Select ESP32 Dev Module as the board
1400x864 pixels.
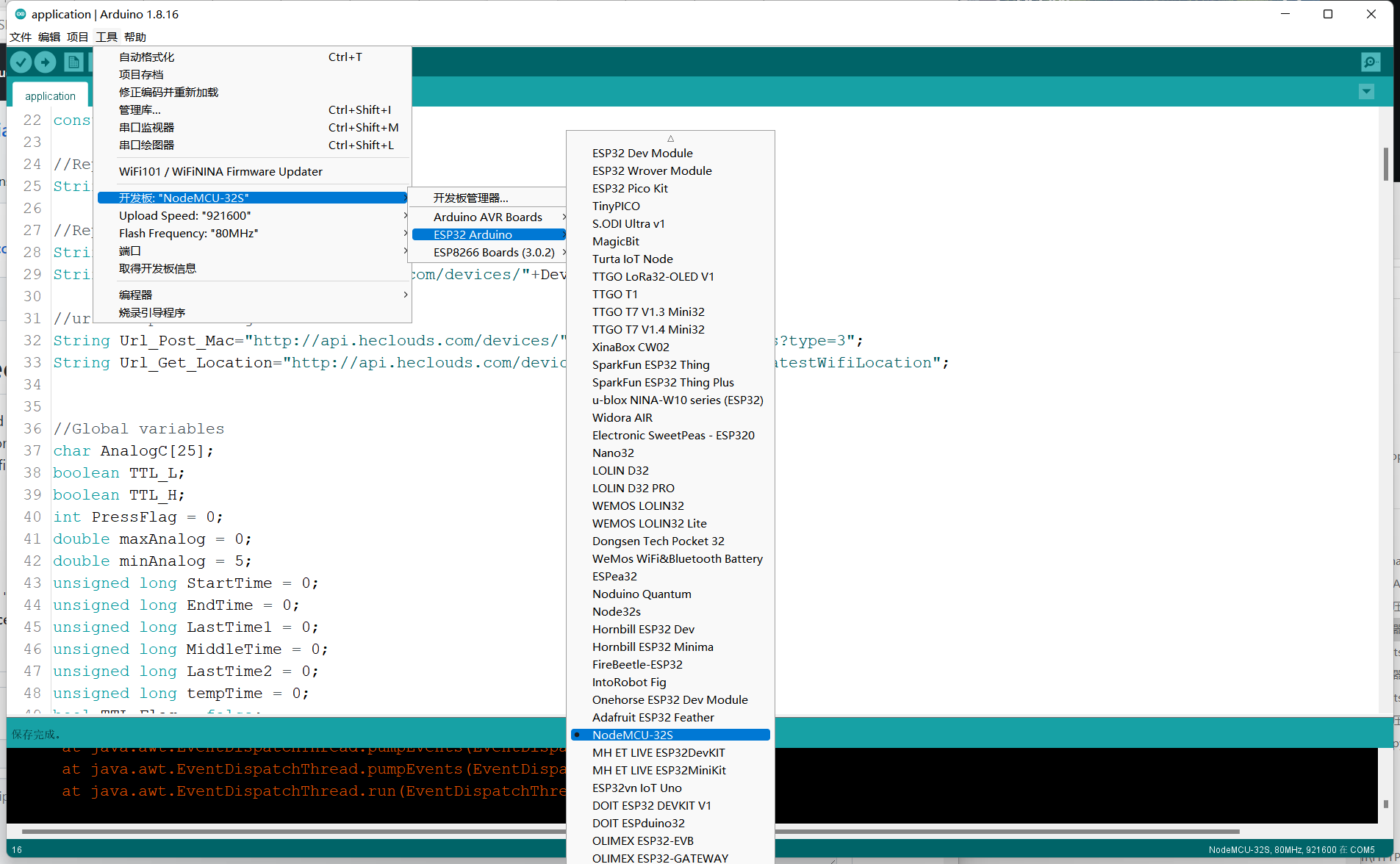[x=642, y=153]
